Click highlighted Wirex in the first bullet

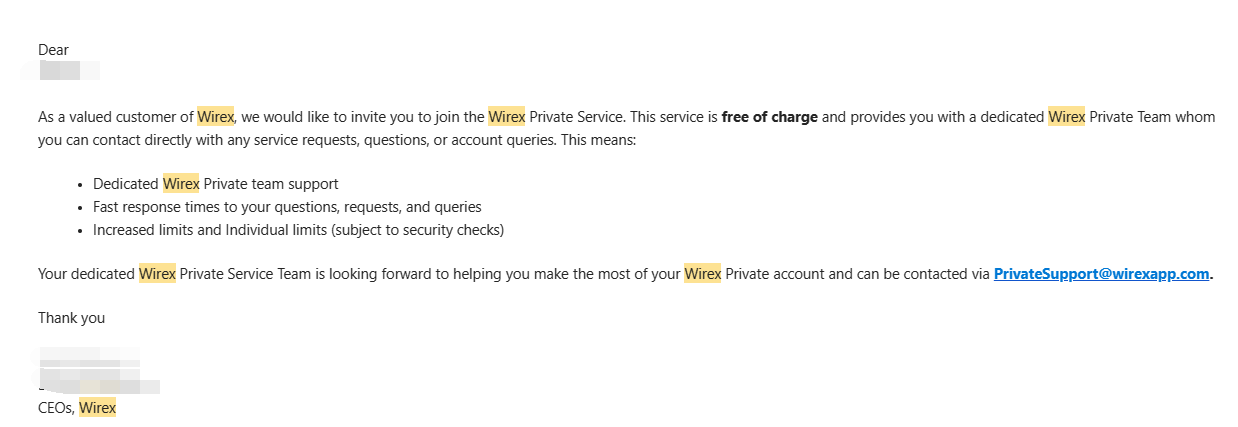point(181,184)
